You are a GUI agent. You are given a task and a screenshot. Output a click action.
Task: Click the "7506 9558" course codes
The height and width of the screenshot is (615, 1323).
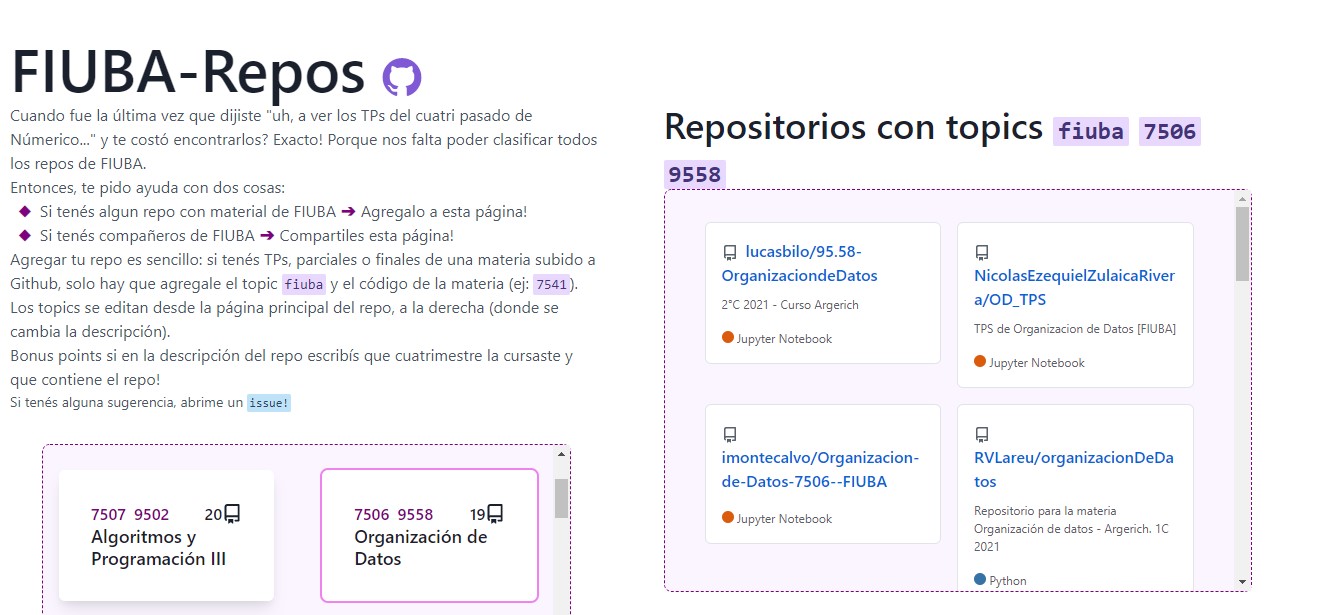pyautogui.click(x=394, y=515)
